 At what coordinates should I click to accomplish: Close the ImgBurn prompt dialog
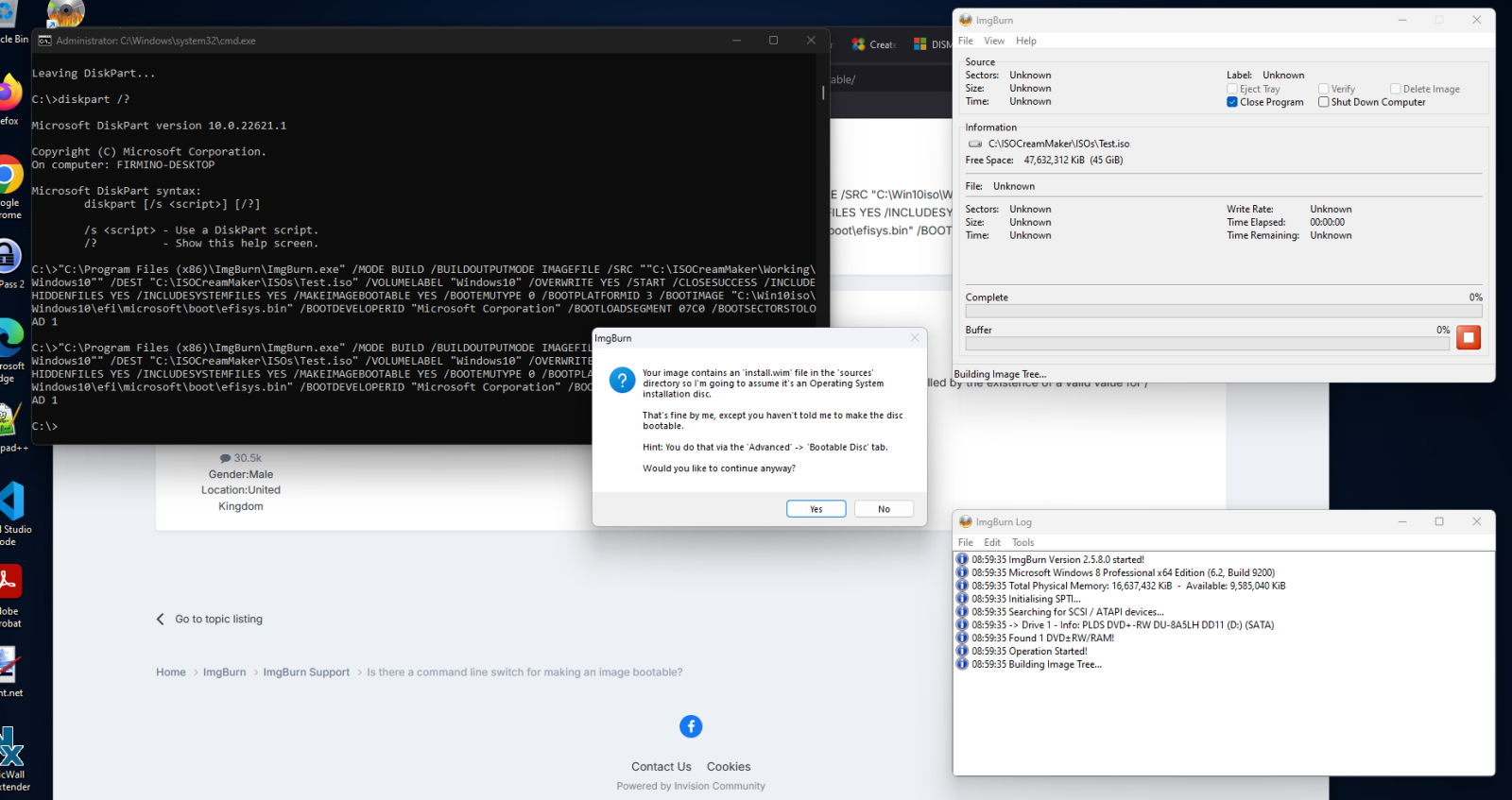[x=914, y=338]
